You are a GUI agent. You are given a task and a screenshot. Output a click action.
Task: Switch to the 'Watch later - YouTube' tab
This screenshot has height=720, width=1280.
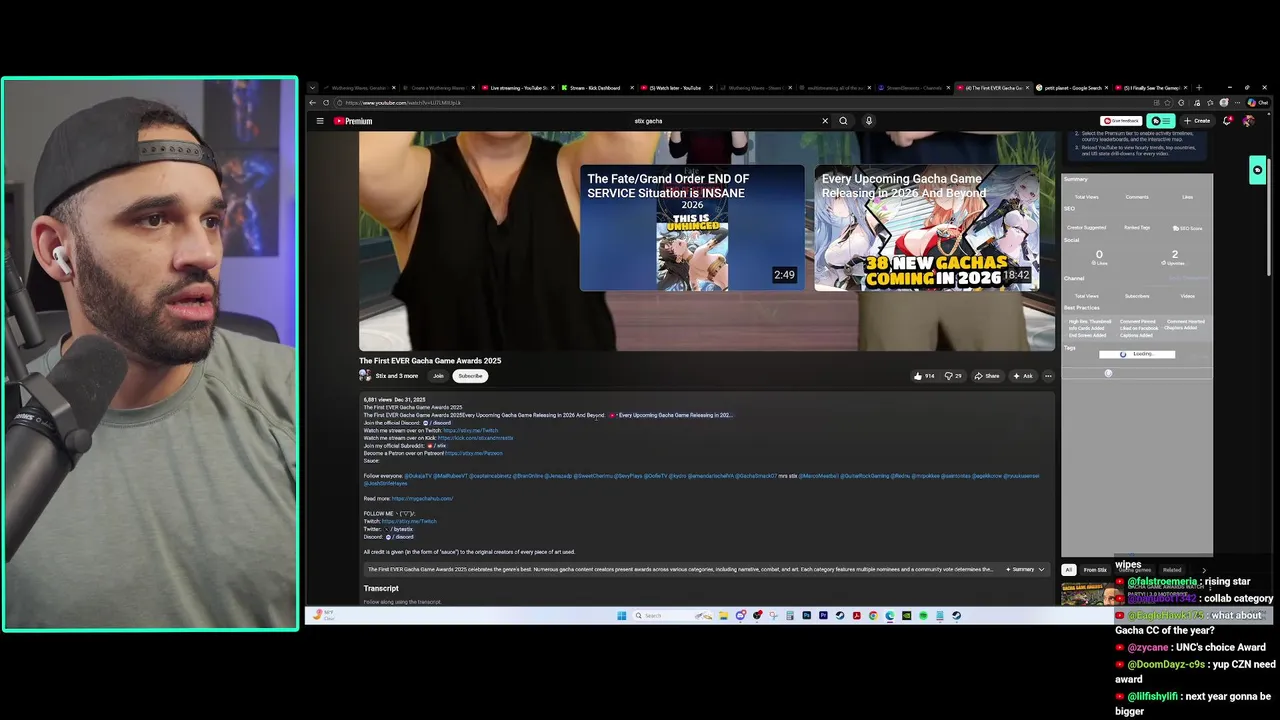(676, 88)
